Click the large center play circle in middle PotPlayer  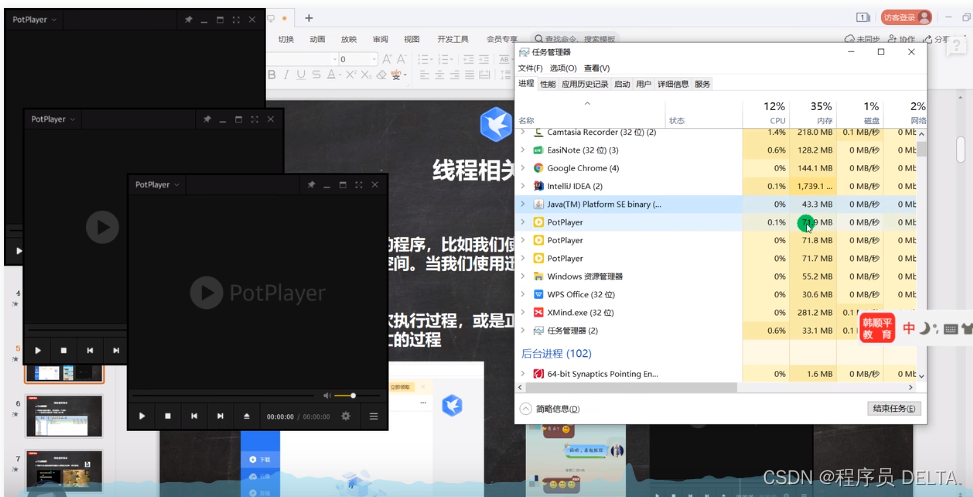(102, 227)
